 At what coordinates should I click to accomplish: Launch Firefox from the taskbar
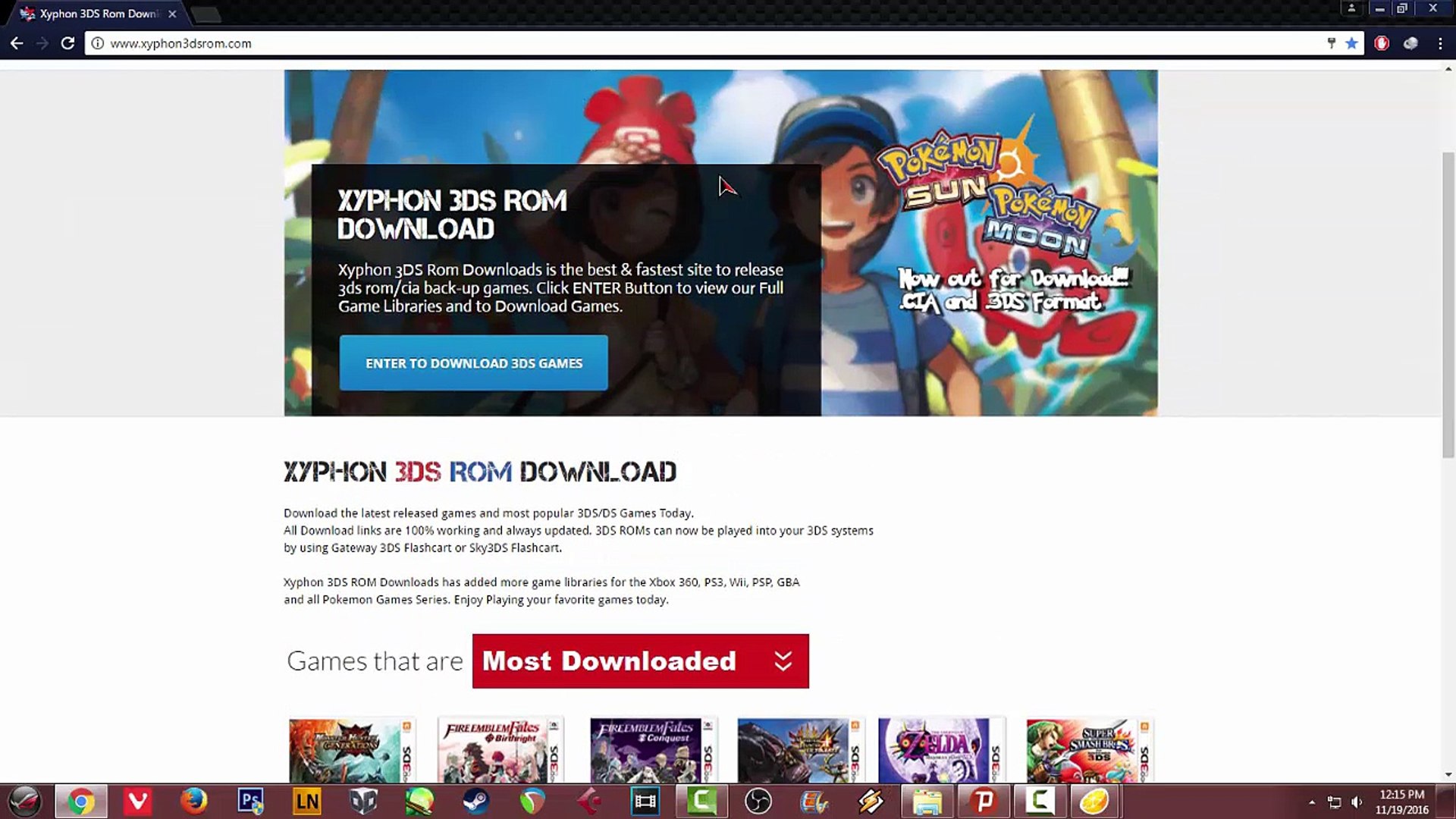[194, 801]
